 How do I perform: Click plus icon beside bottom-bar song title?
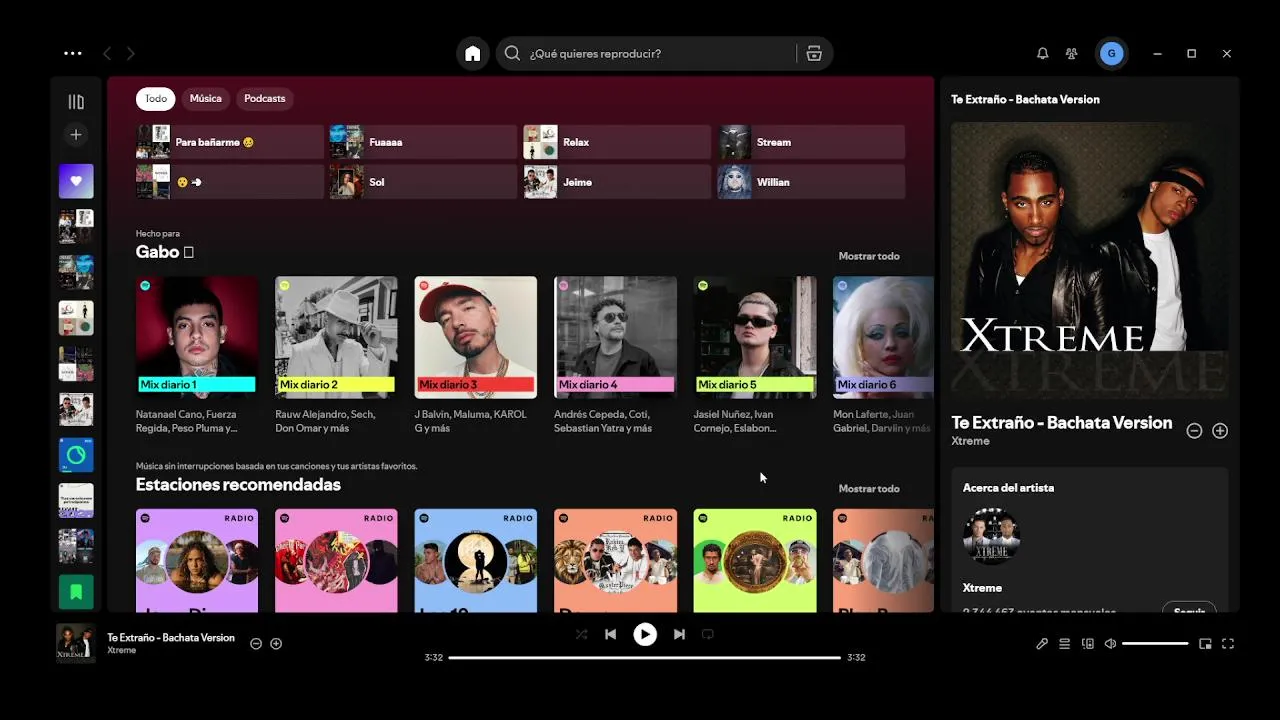click(276, 644)
